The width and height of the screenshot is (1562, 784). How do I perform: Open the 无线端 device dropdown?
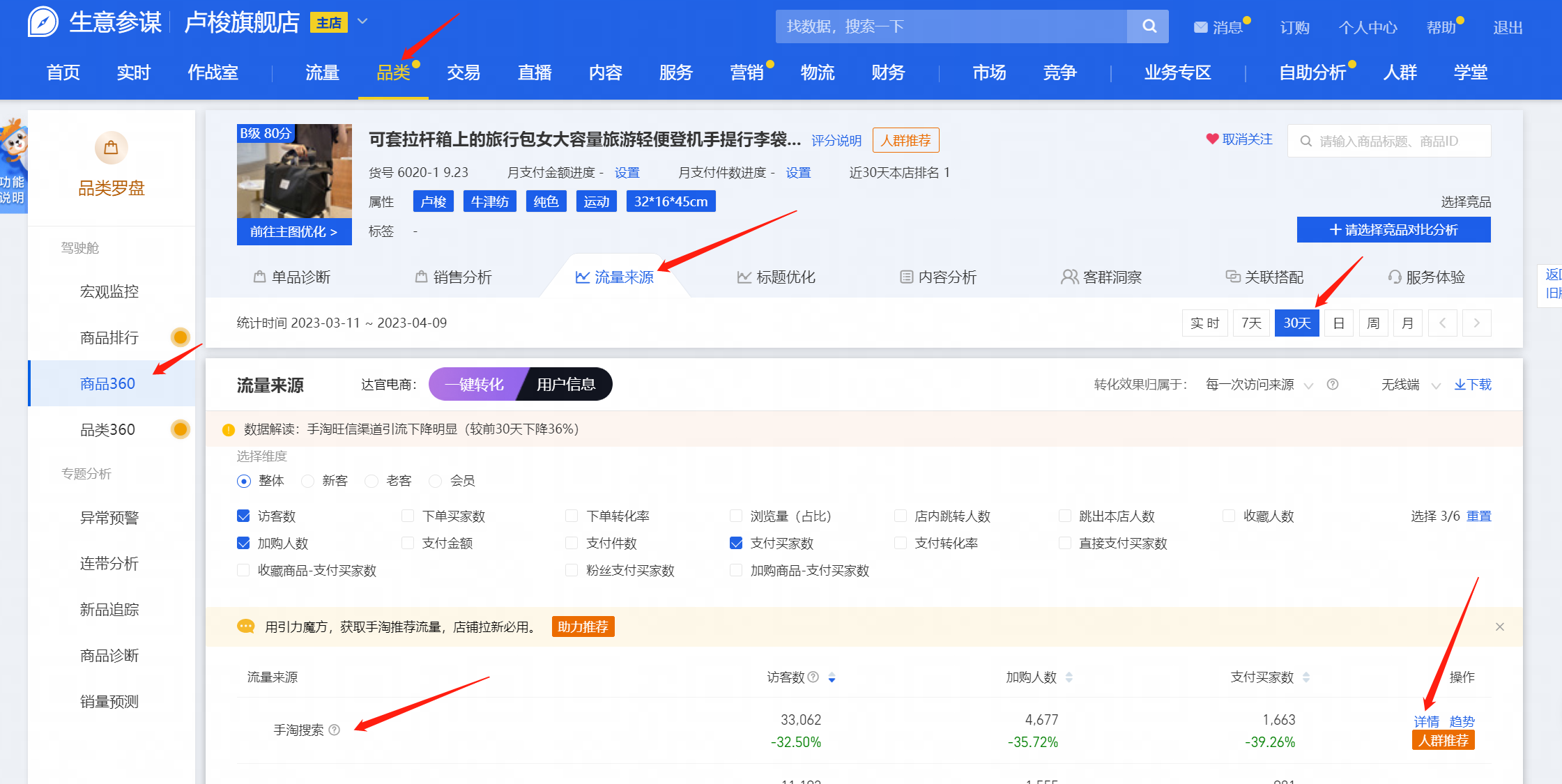click(1410, 385)
